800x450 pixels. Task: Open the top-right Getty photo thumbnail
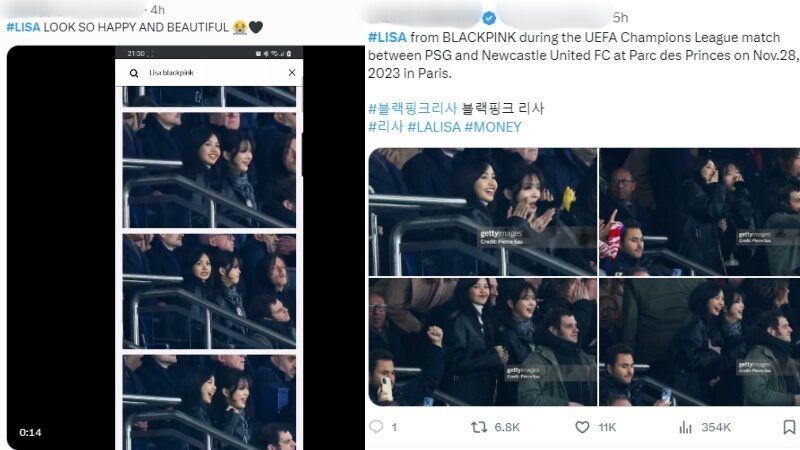(x=699, y=212)
